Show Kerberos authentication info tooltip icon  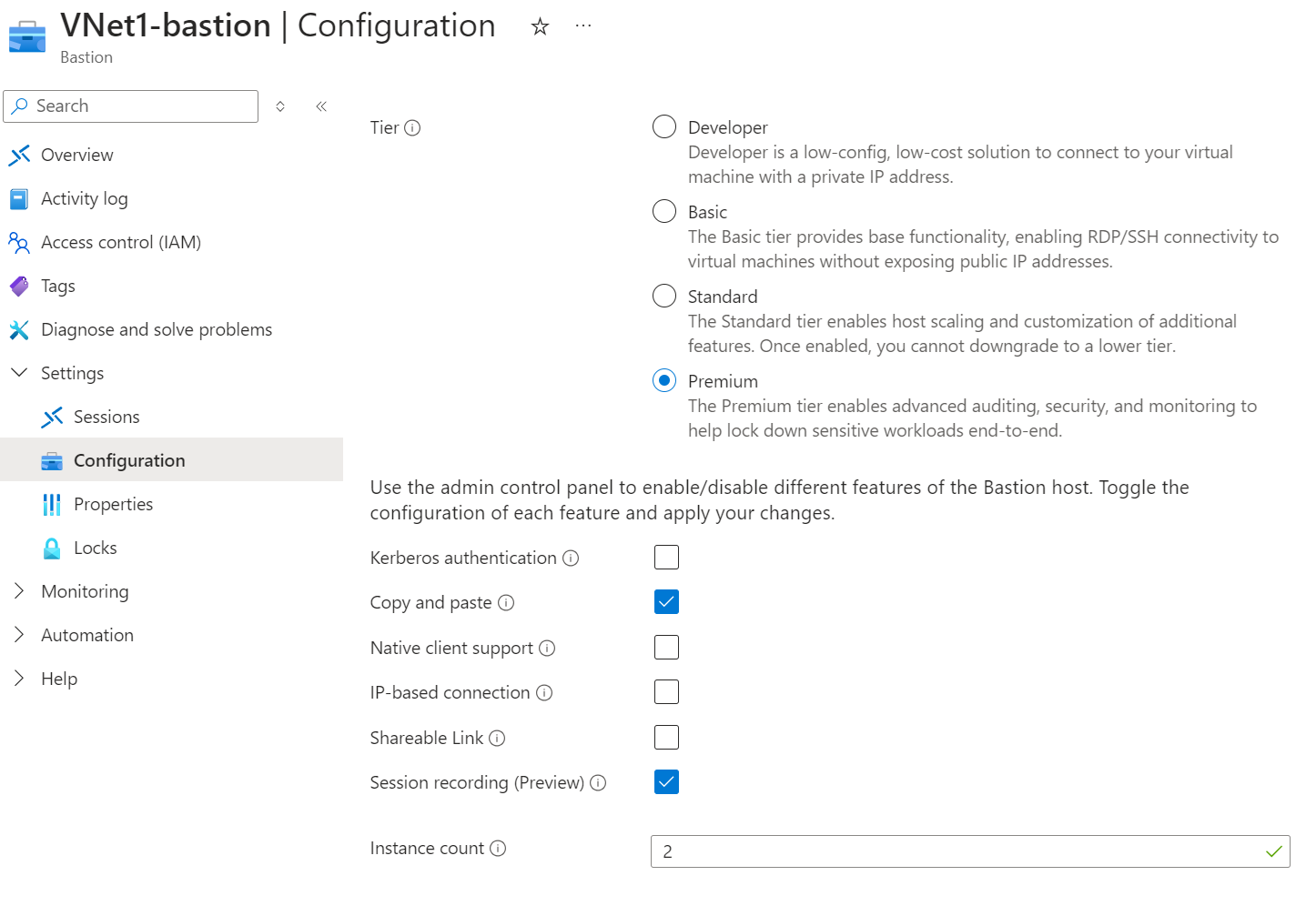(x=571, y=559)
